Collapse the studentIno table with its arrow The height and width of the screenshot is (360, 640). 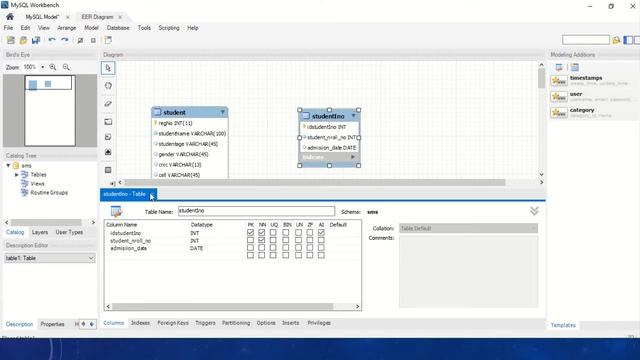click(353, 116)
